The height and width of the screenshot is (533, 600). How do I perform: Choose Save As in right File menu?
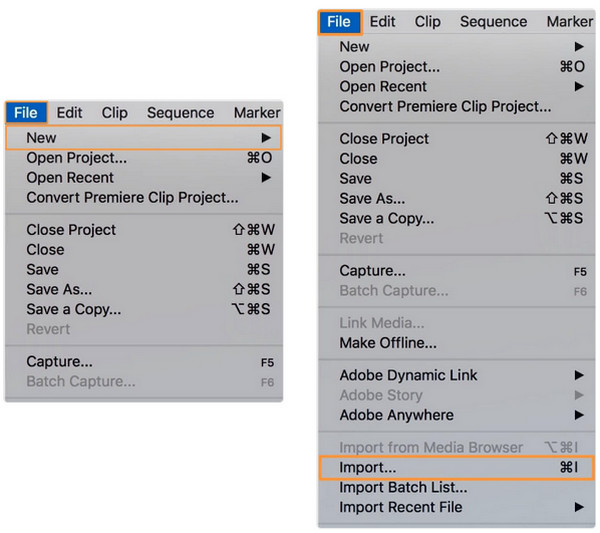457,198
